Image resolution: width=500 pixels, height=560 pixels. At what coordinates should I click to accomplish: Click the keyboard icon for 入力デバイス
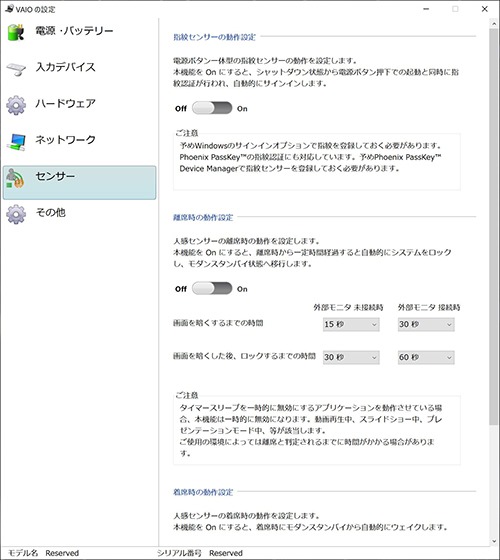pyautogui.click(x=16, y=69)
